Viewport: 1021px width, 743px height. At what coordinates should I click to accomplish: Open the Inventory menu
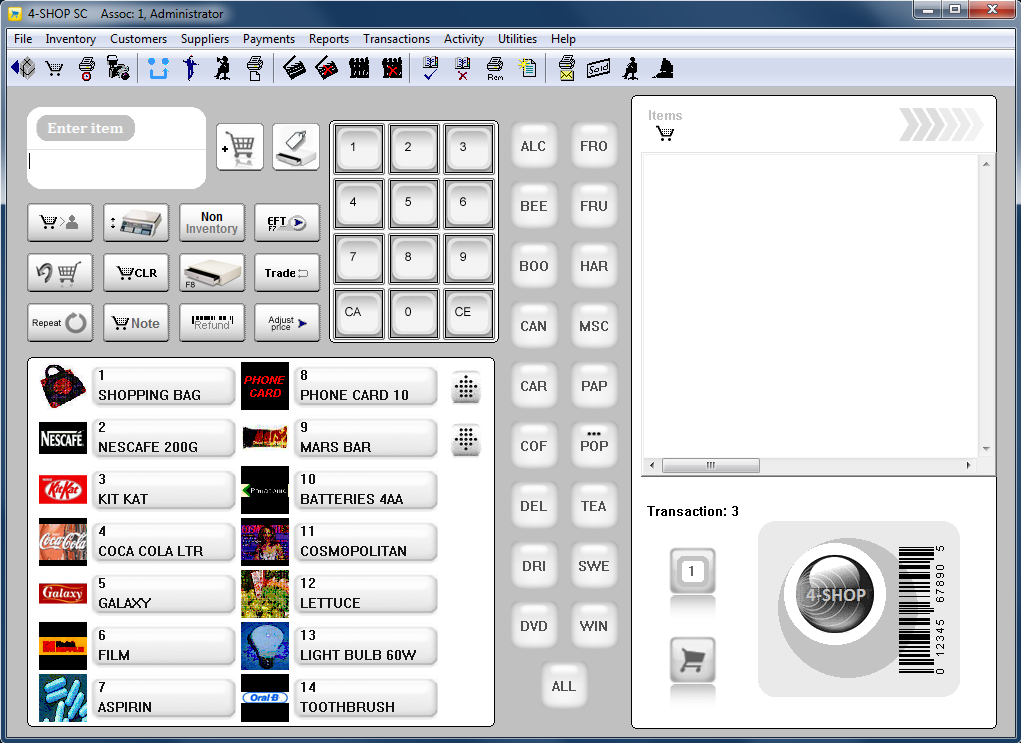70,39
